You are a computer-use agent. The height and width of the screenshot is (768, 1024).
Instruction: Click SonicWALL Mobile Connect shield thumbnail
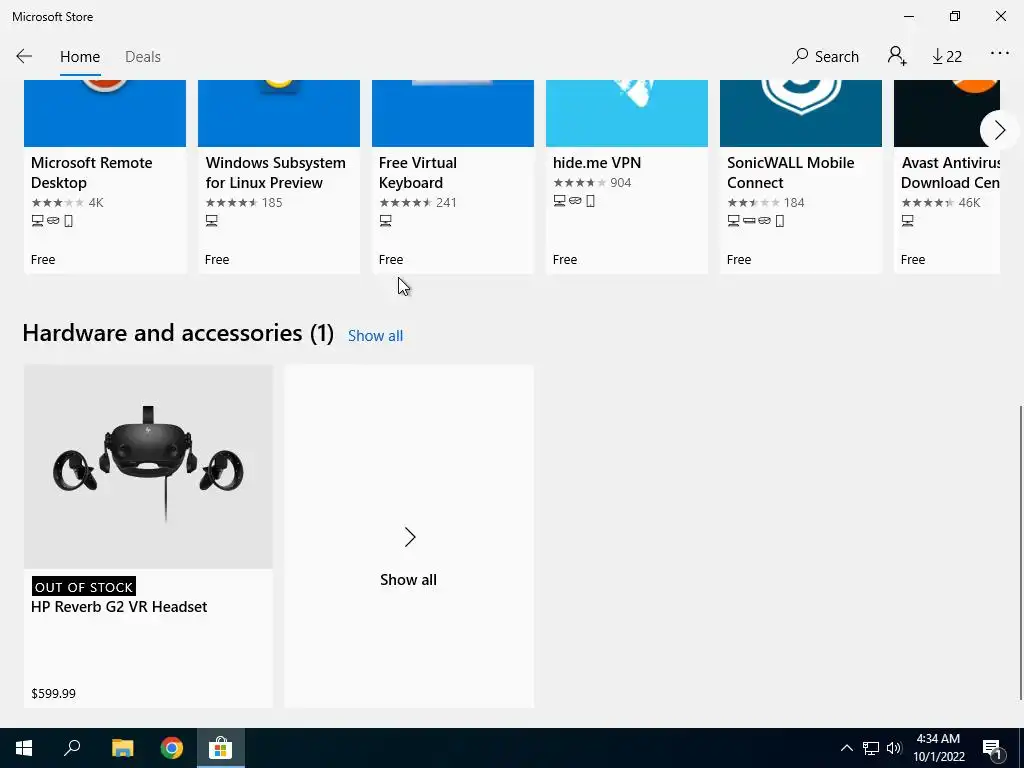point(801,113)
